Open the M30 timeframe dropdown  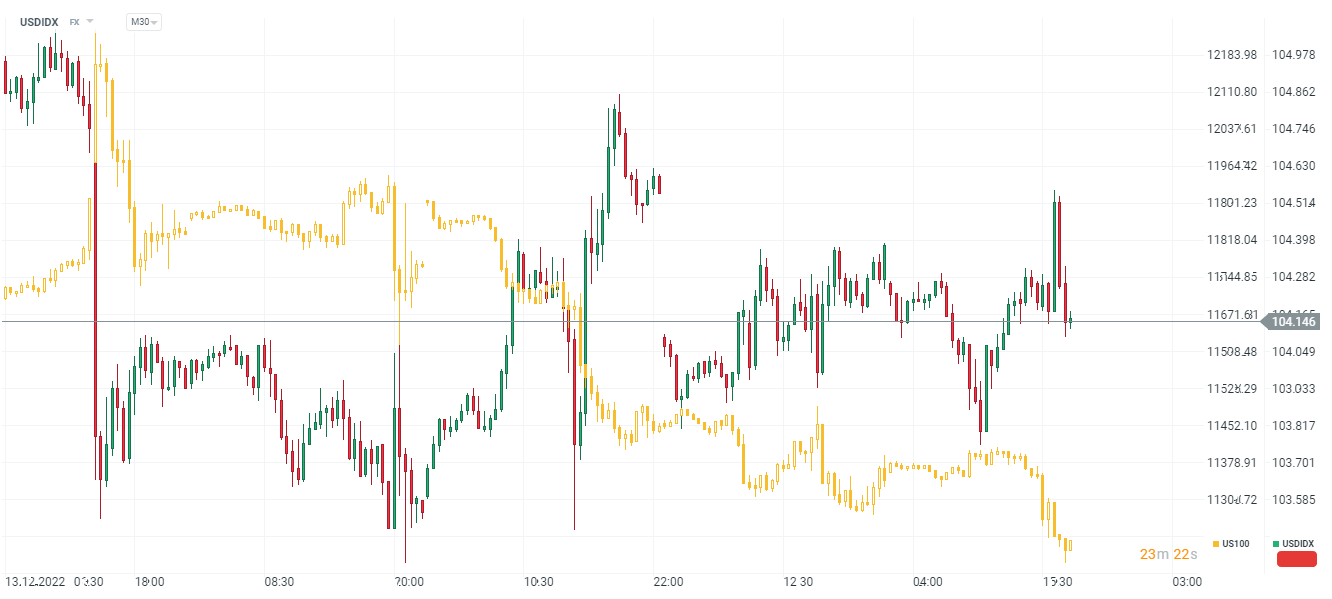point(144,22)
